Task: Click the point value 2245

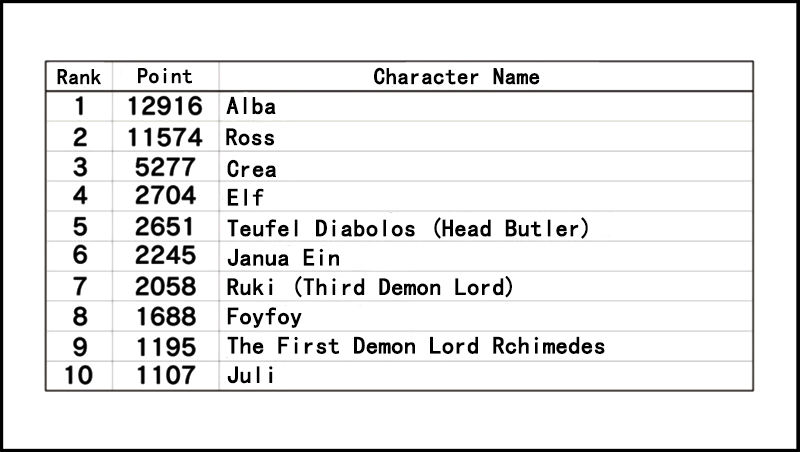Action: click(167, 258)
